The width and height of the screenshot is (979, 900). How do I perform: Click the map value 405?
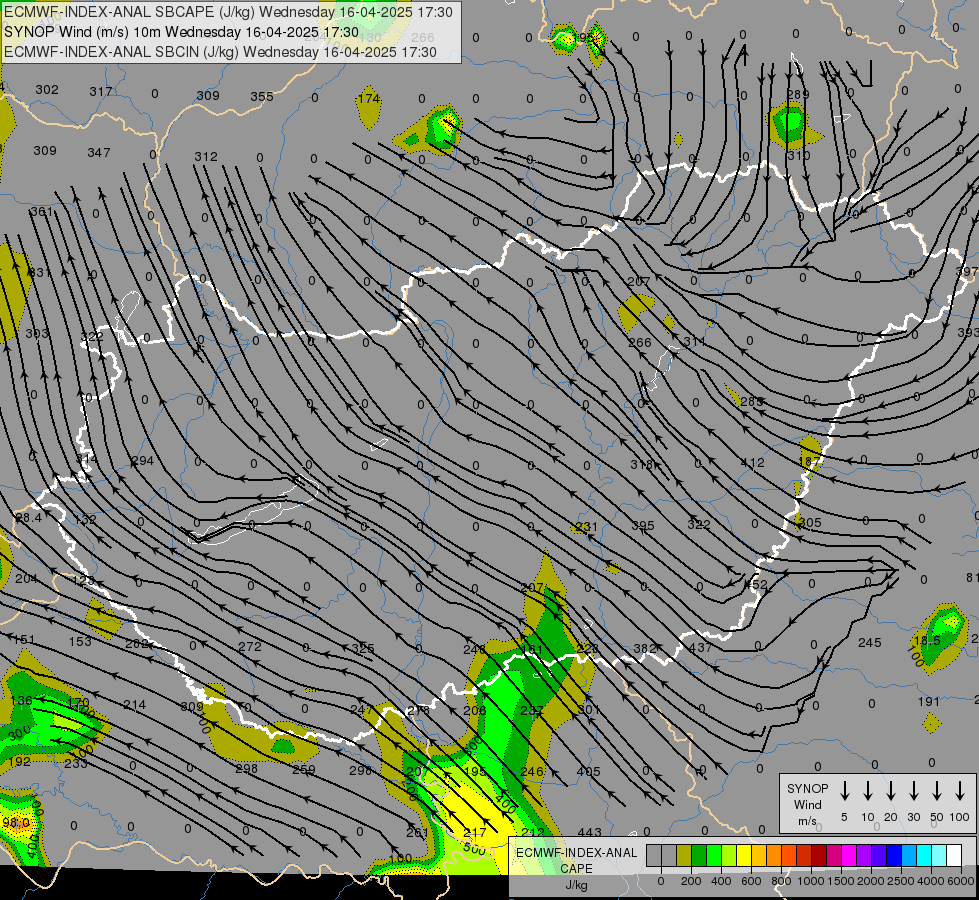pos(589,771)
